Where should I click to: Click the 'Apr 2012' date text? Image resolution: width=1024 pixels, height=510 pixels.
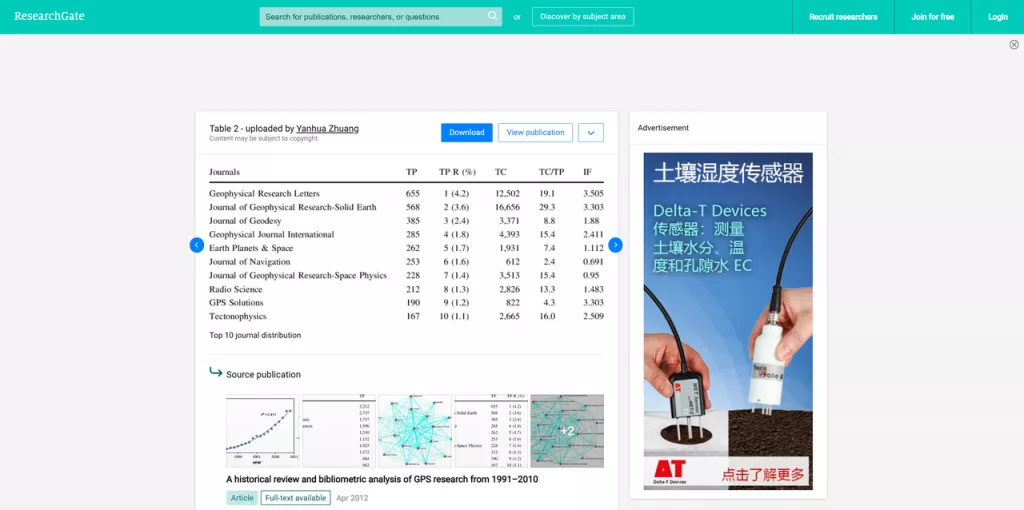pyautogui.click(x=352, y=498)
